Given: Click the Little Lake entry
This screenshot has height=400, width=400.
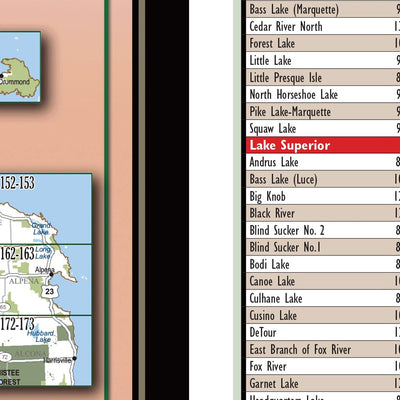Looking at the screenshot, I should click(323, 60).
